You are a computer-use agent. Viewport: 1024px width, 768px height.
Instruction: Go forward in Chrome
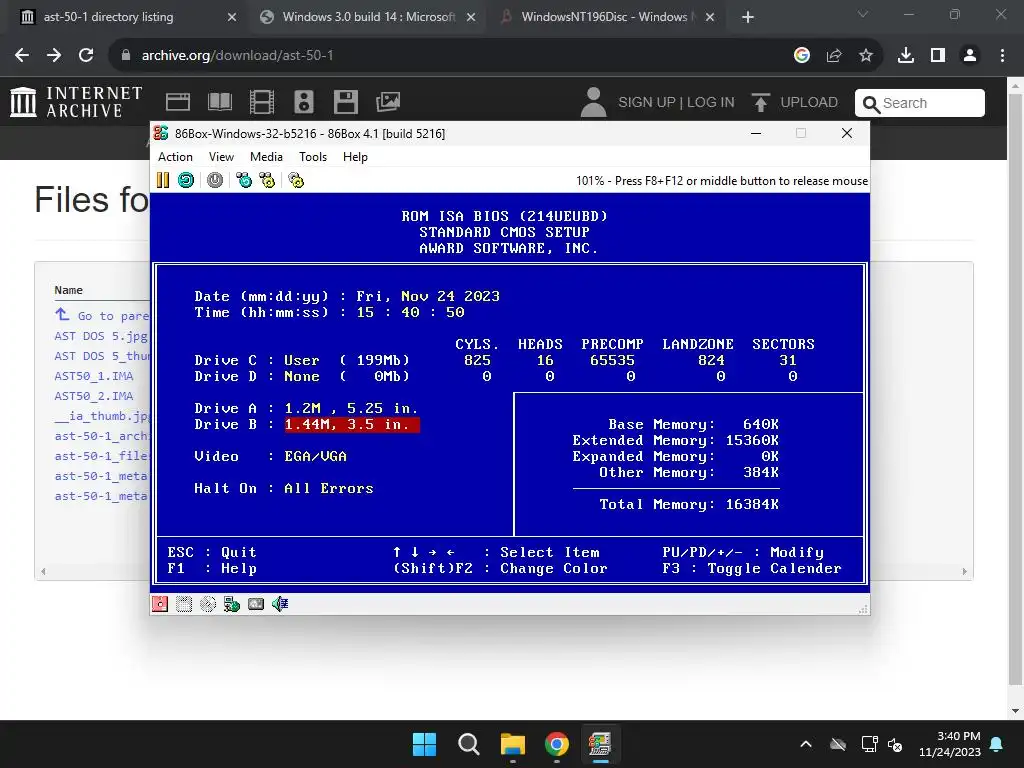pos(54,56)
